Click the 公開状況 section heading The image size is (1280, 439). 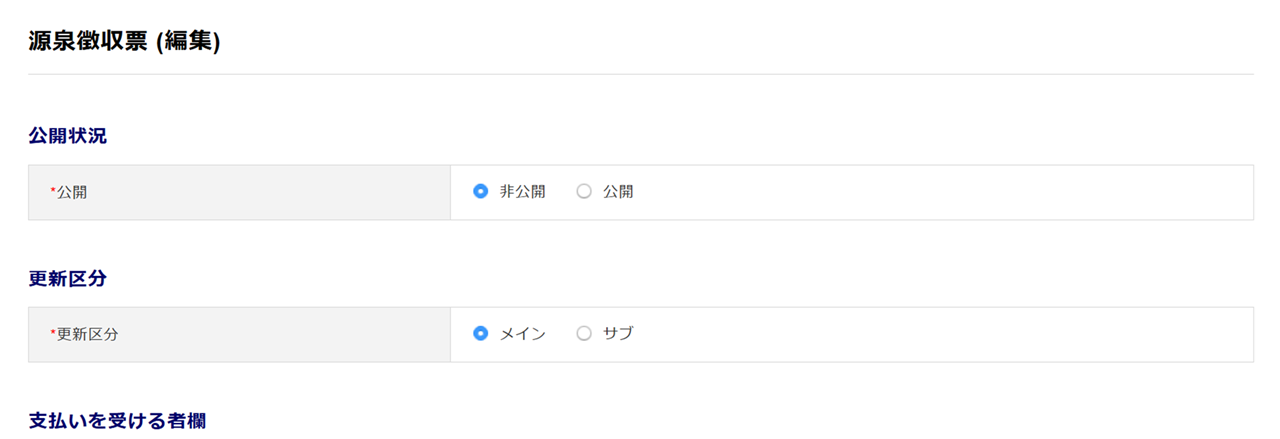point(67,136)
